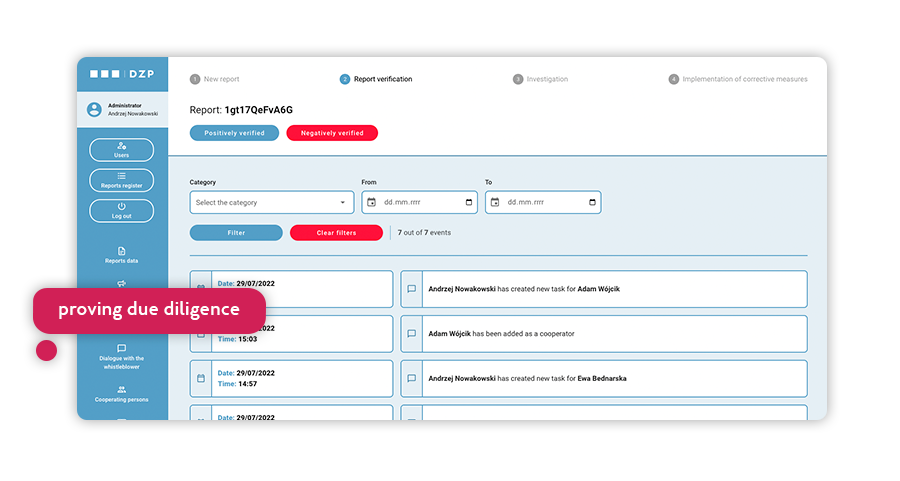Click the blue Filter button
Viewport: 900px width, 481px height.
pyautogui.click(x=236, y=233)
